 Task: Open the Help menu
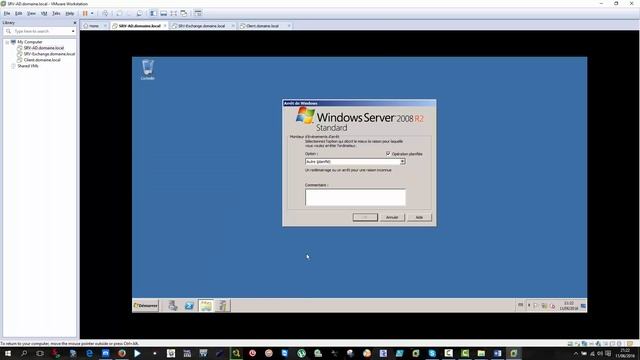point(70,13)
